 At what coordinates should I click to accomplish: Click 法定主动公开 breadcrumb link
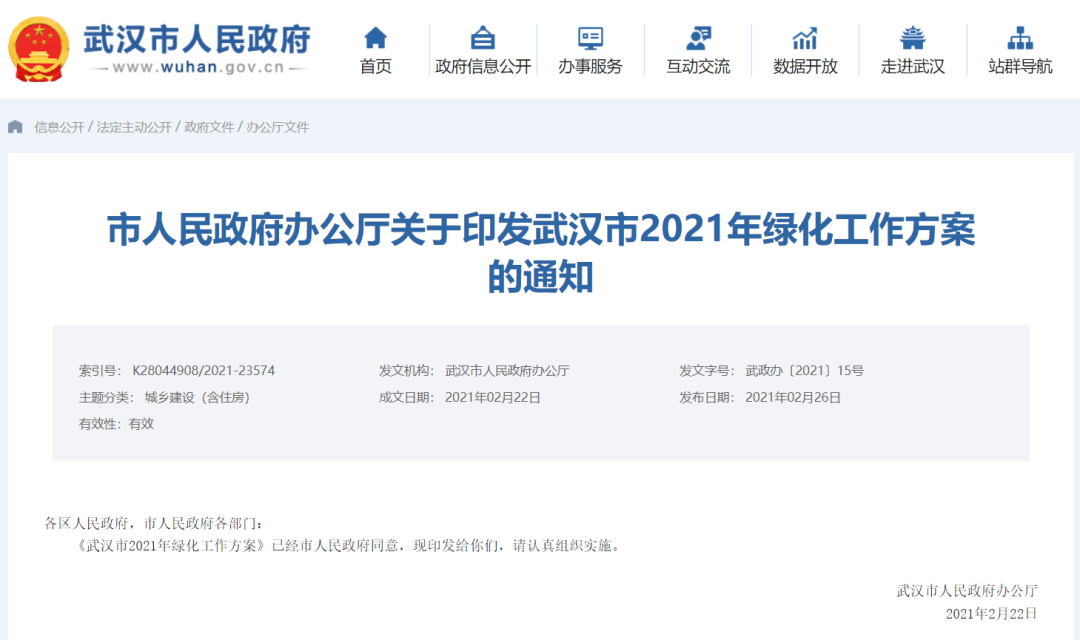click(134, 127)
